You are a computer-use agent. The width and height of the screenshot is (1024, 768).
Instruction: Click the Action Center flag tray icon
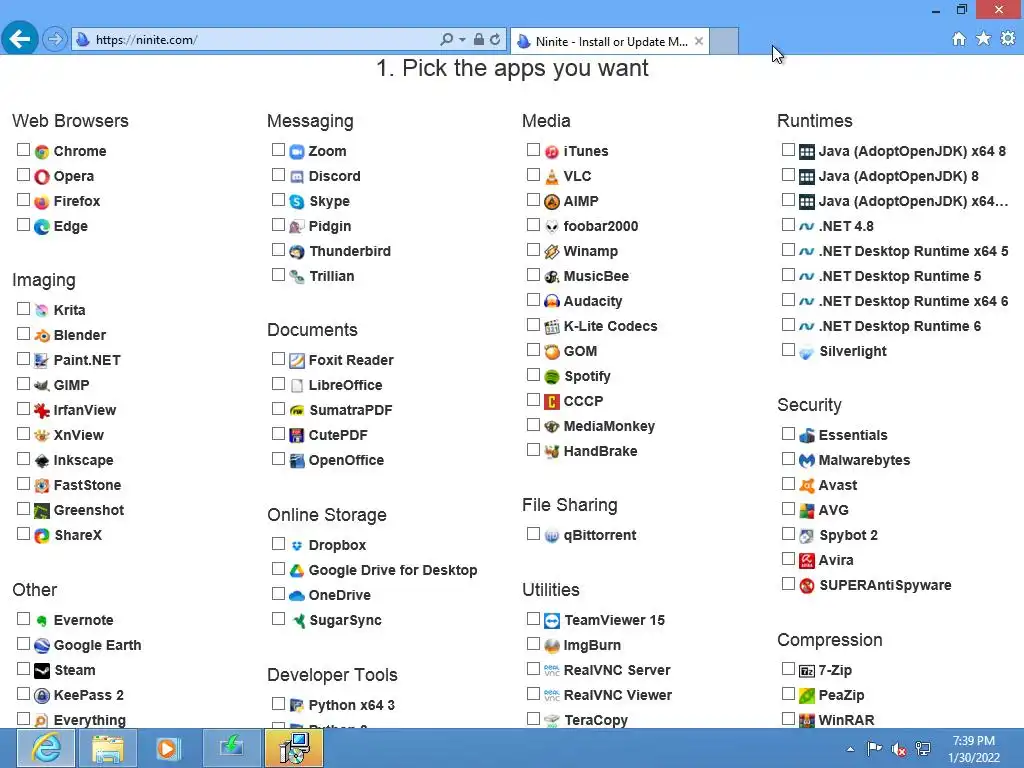point(874,749)
